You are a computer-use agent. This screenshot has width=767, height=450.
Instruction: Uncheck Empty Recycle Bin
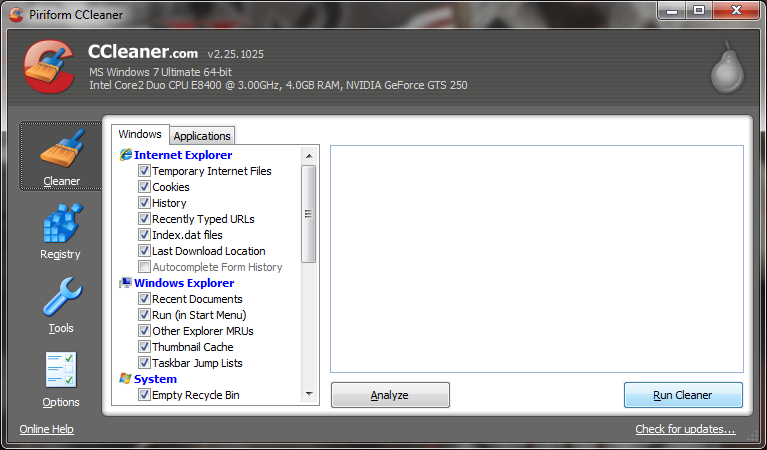click(144, 395)
